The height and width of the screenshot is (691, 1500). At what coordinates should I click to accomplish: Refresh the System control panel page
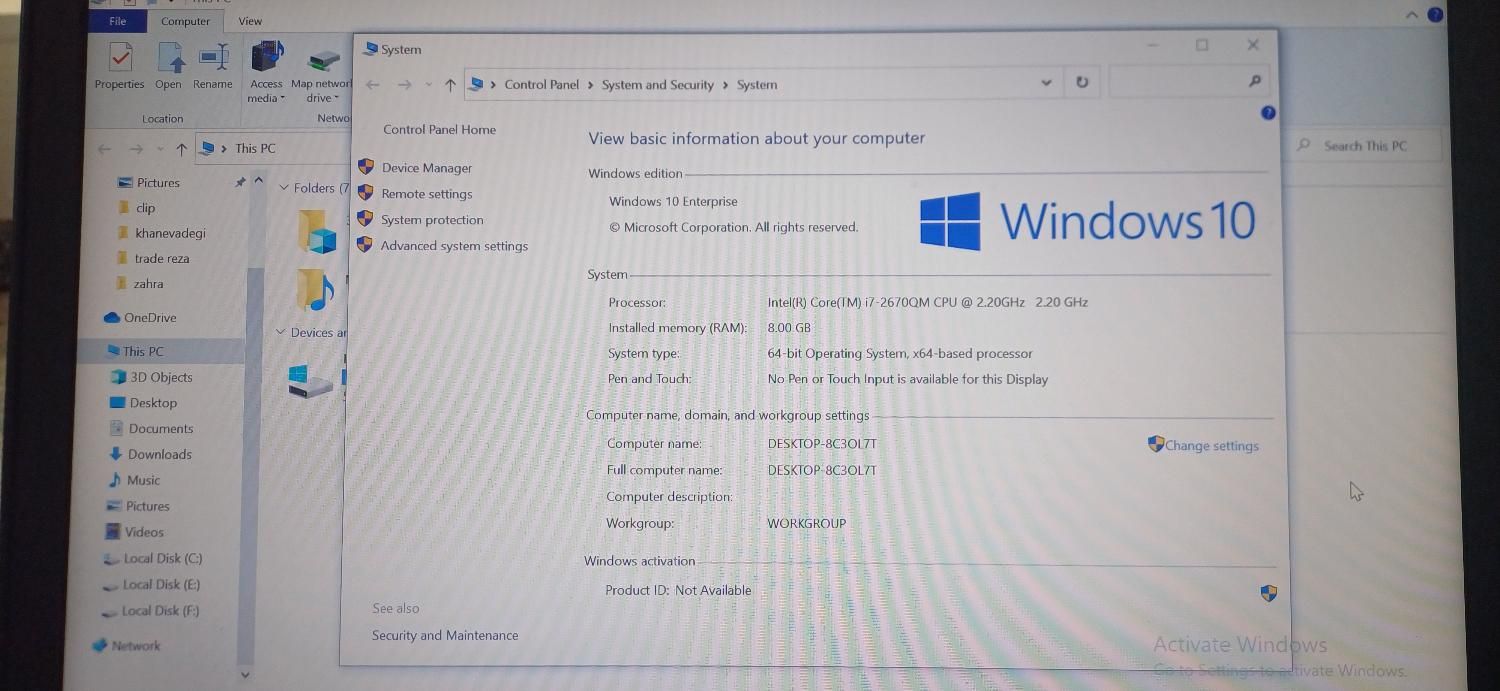1082,82
